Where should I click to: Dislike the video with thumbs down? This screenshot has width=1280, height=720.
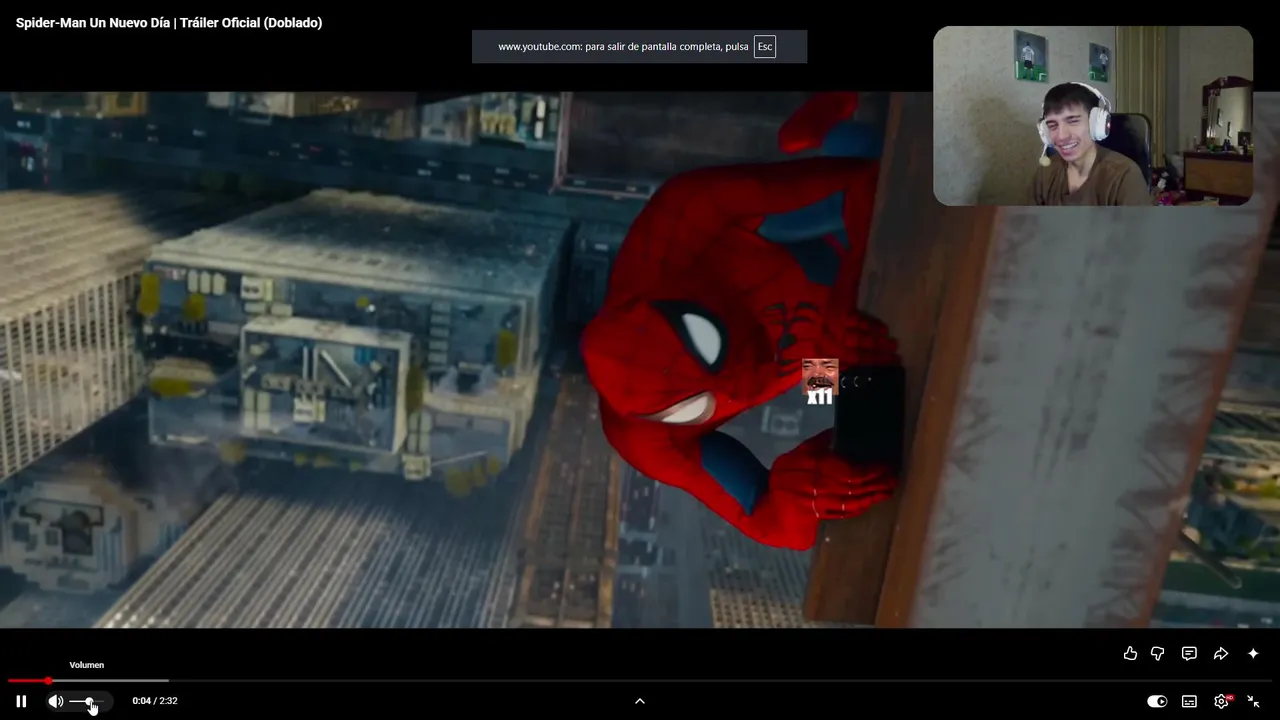coord(1158,653)
